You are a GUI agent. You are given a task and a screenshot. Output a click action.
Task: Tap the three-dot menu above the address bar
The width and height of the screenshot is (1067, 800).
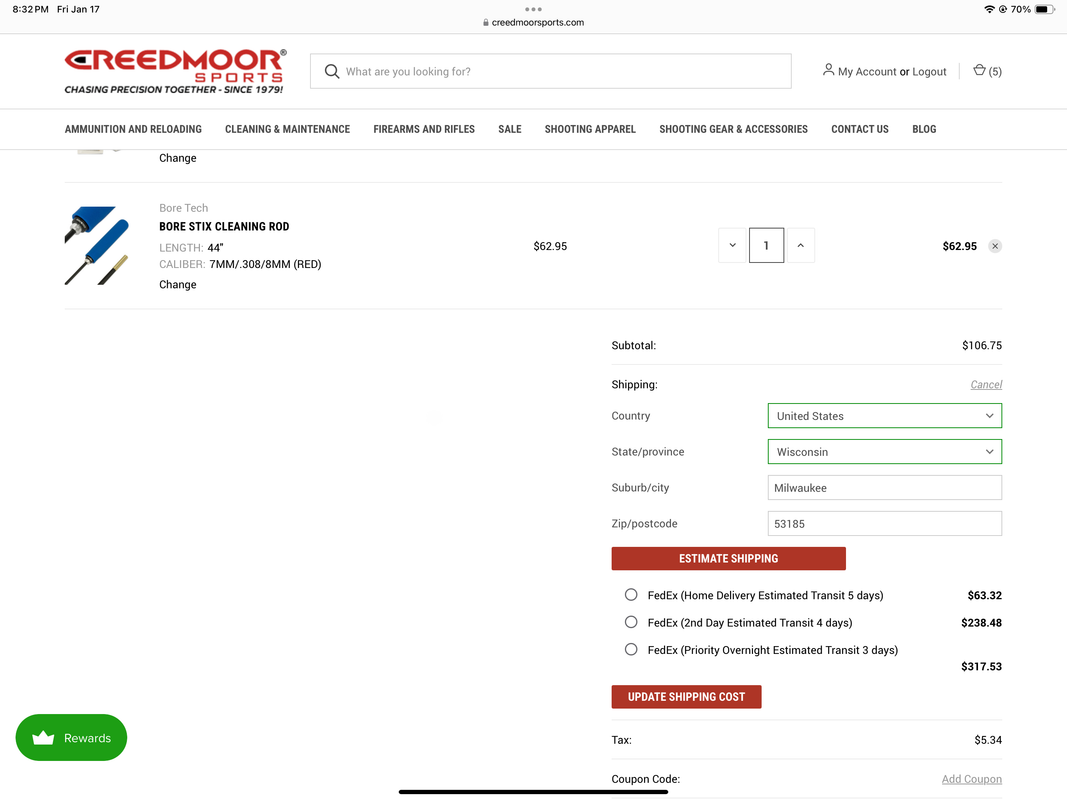(534, 10)
